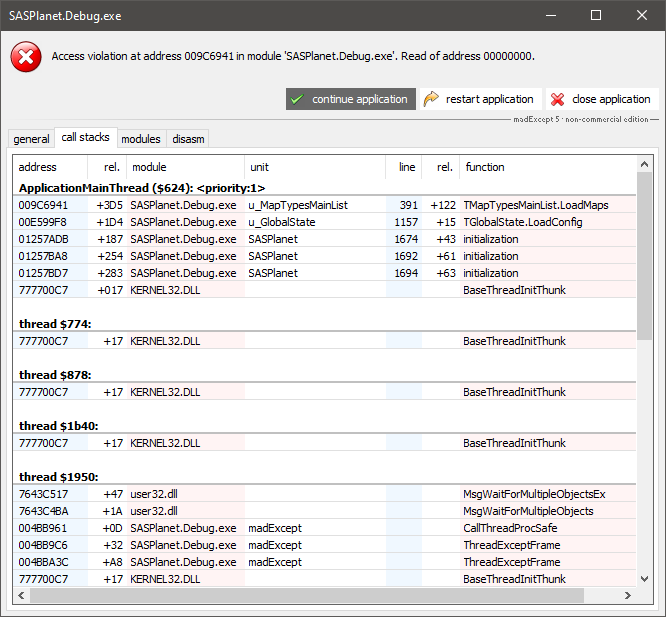Image resolution: width=666 pixels, height=617 pixels.
Task: Click line number 1692
Action: pyautogui.click(x=406, y=256)
